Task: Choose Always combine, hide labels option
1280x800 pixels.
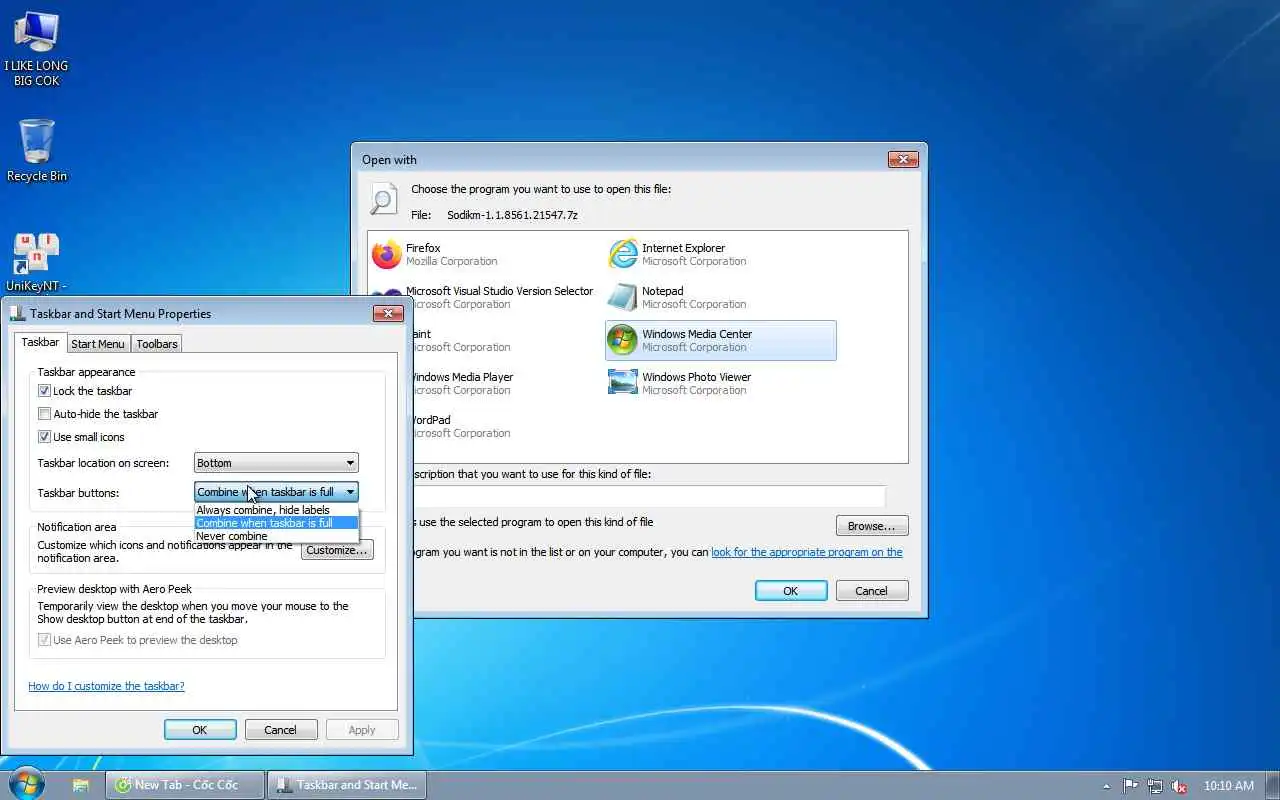Action: click(x=276, y=510)
